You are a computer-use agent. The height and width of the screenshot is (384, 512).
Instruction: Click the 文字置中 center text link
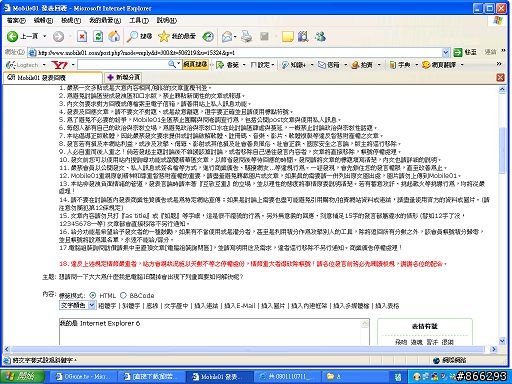pos(176,305)
